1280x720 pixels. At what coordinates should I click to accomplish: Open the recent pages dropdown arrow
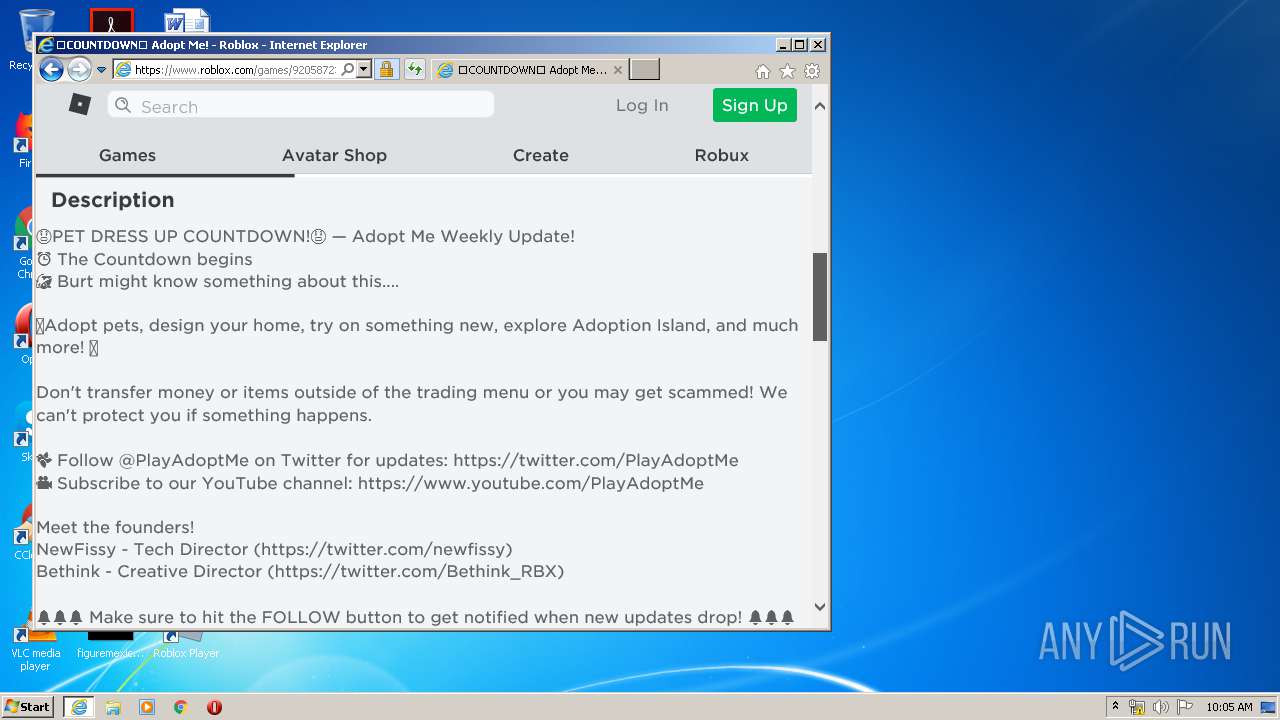[x=101, y=70]
